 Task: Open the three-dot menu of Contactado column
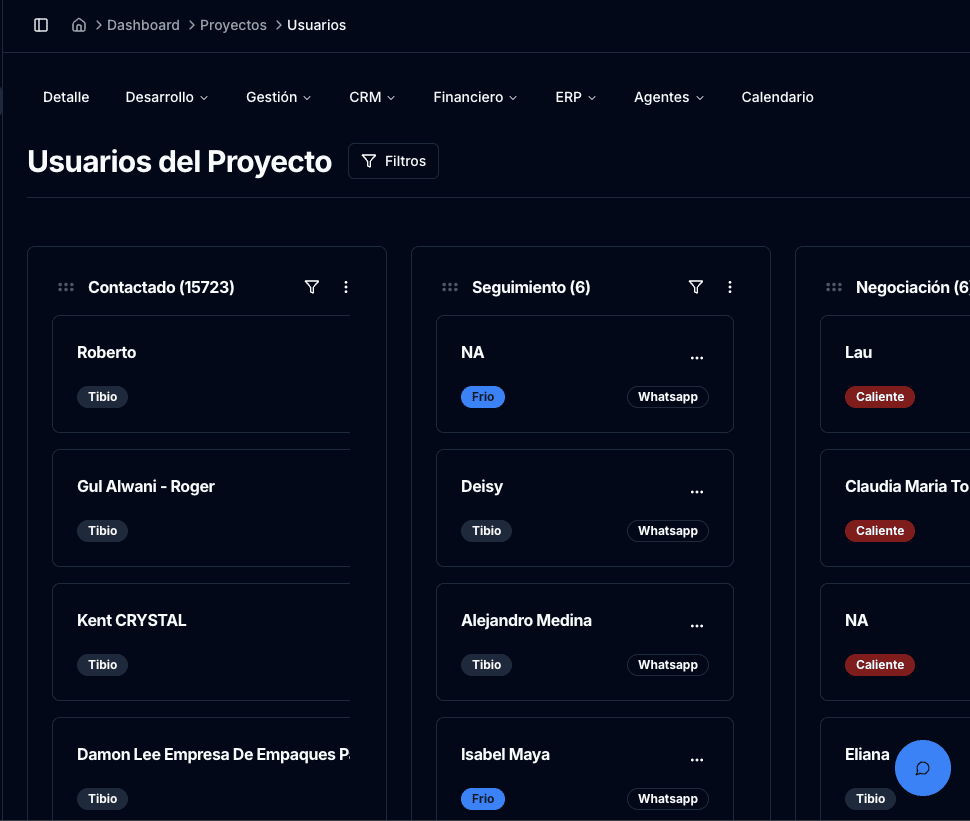click(x=346, y=287)
